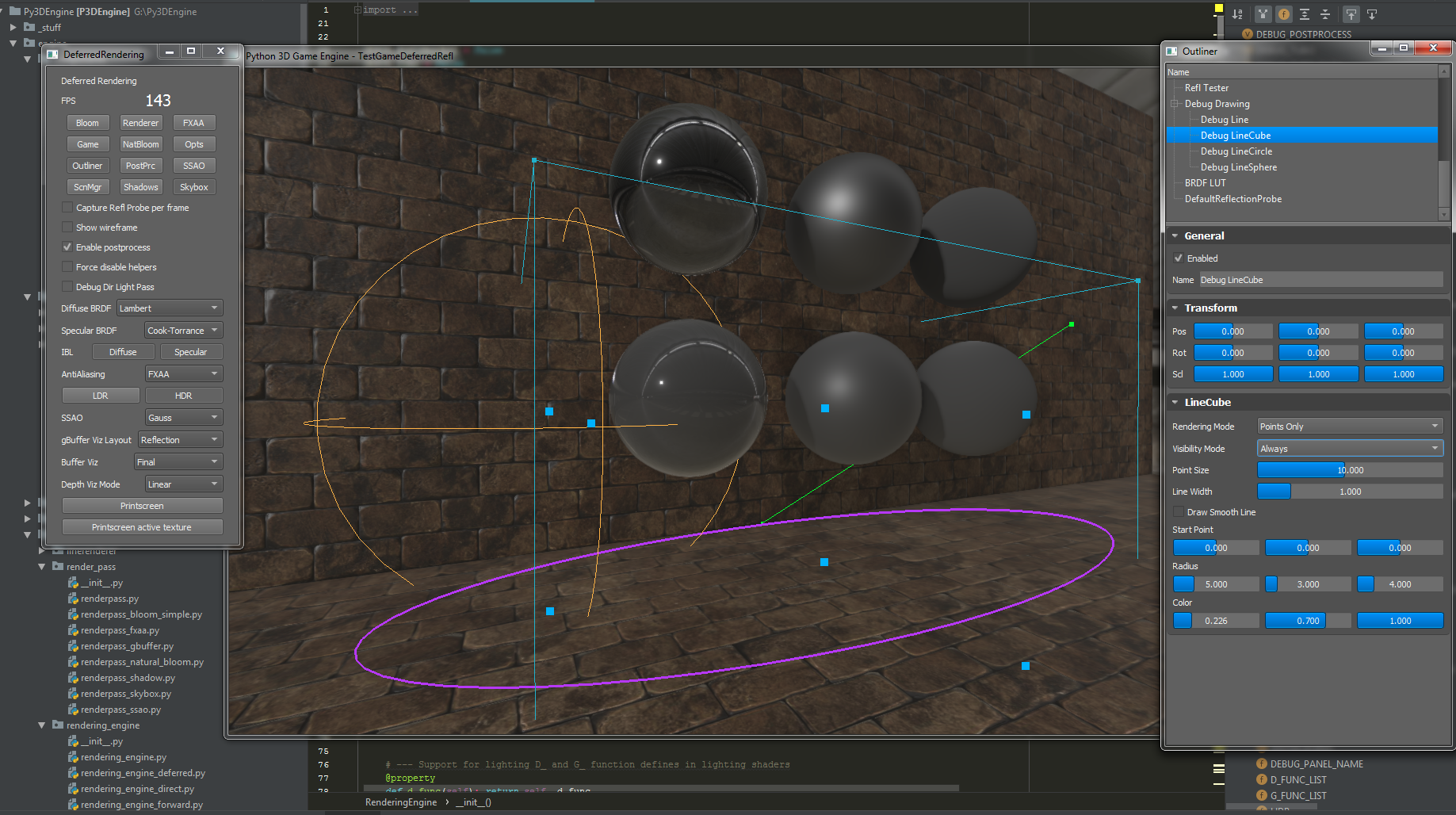Enable Capture Refl Probe per frame
Viewport: 1456px width, 815px height.
67,207
